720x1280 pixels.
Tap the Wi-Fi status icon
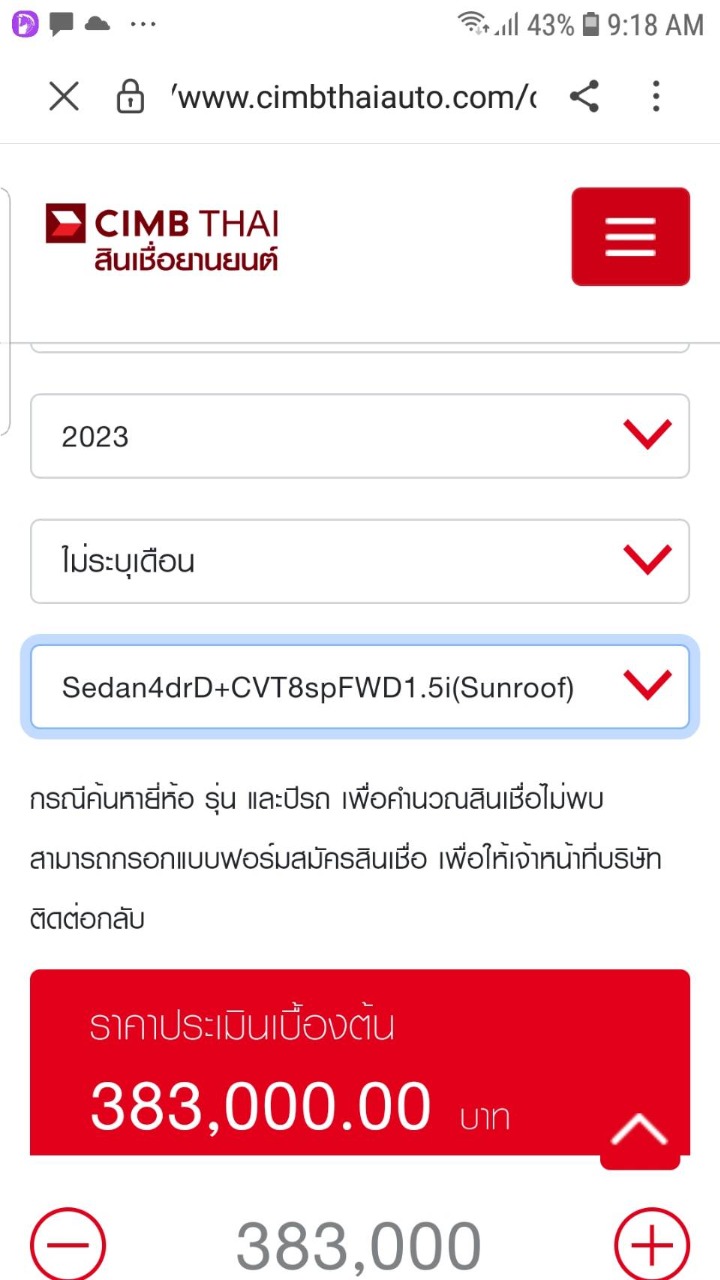click(472, 24)
